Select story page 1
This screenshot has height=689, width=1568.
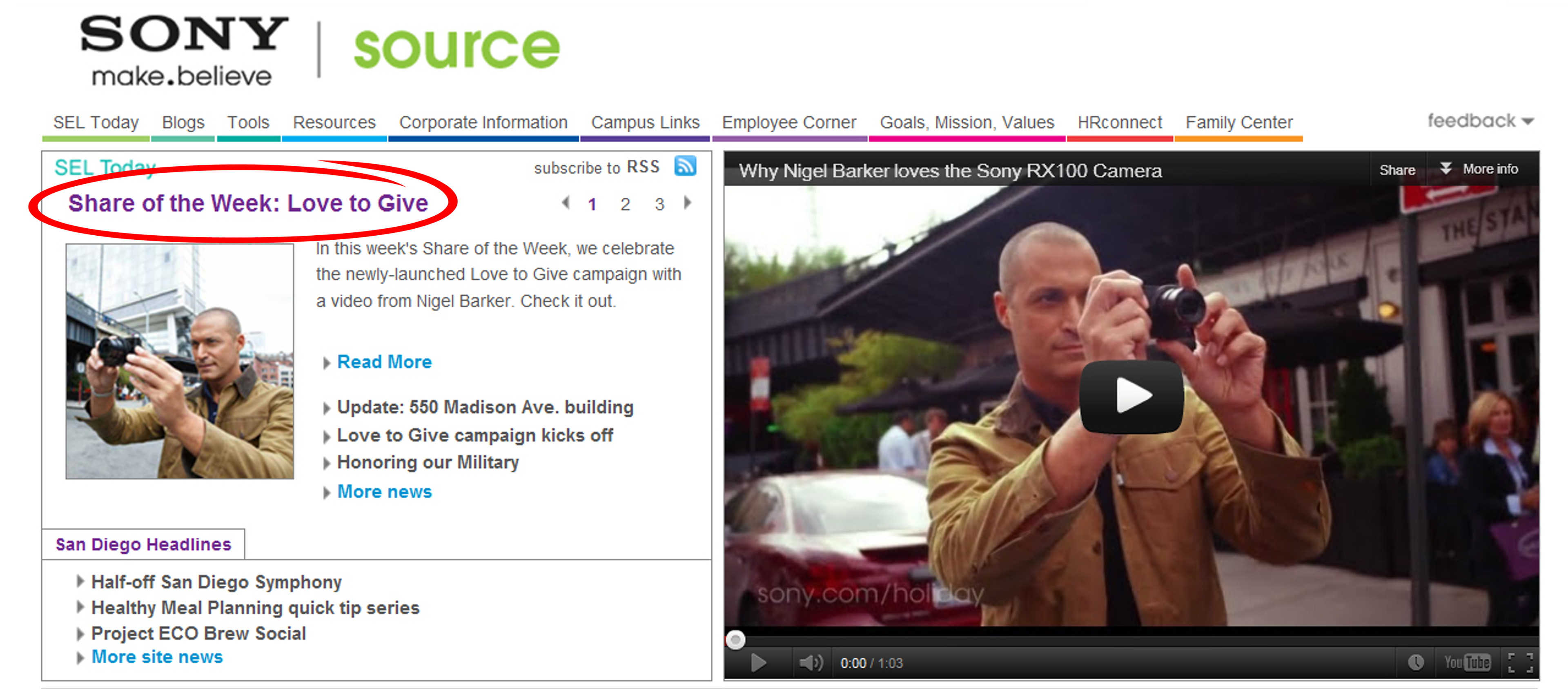click(x=592, y=205)
